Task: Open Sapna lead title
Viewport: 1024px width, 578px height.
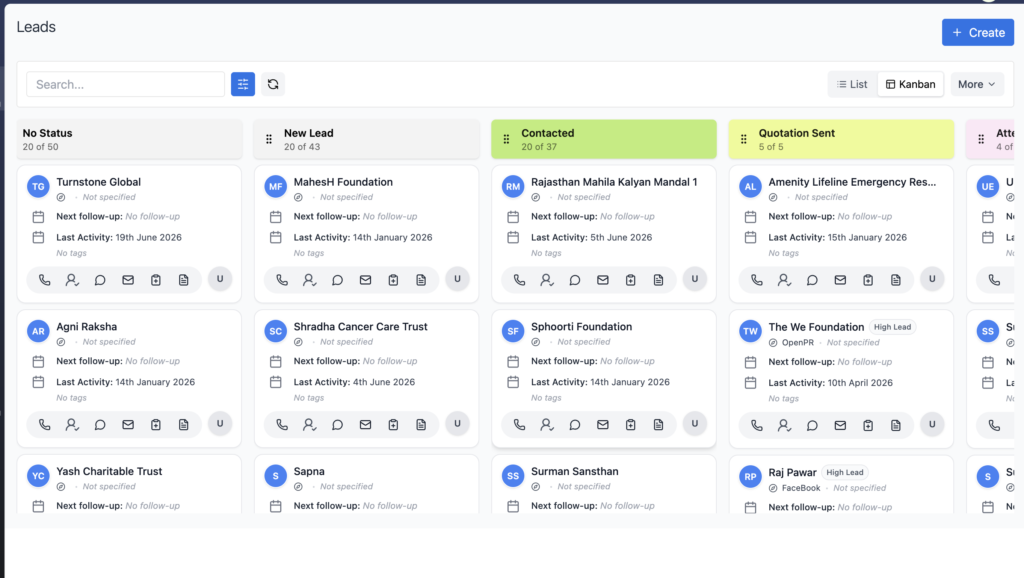Action: [309, 472]
